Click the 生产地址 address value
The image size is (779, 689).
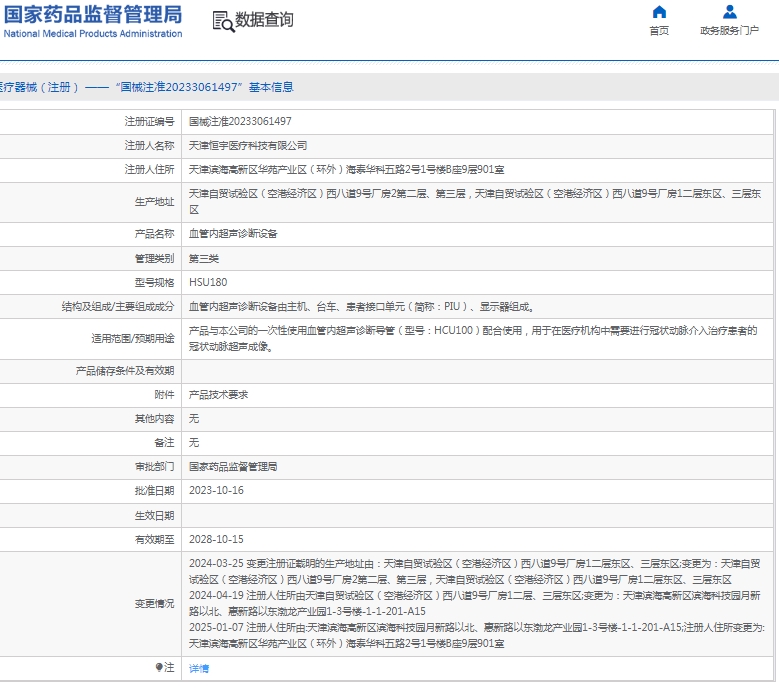(474, 202)
